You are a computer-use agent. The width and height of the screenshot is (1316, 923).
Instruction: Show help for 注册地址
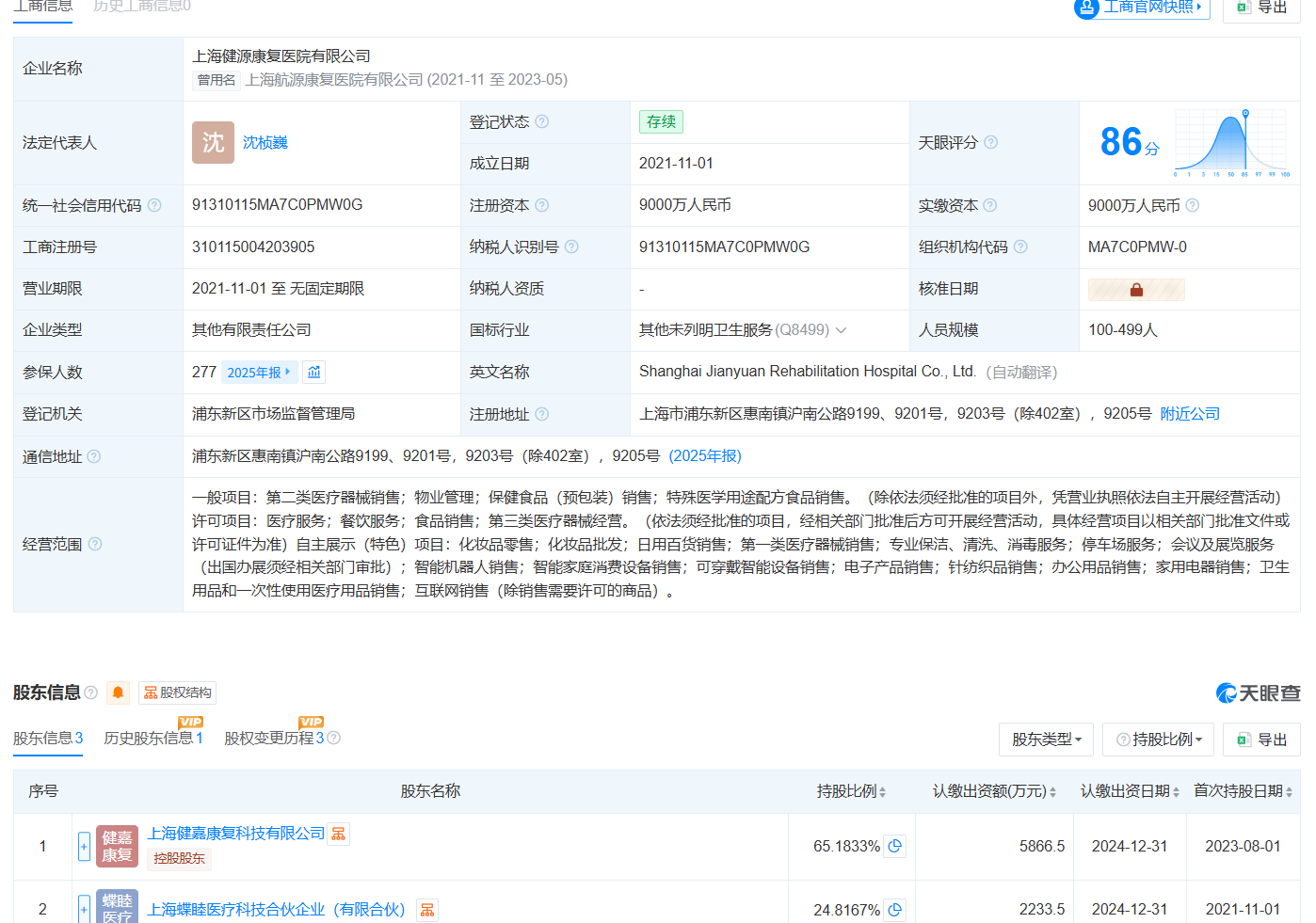(x=542, y=414)
